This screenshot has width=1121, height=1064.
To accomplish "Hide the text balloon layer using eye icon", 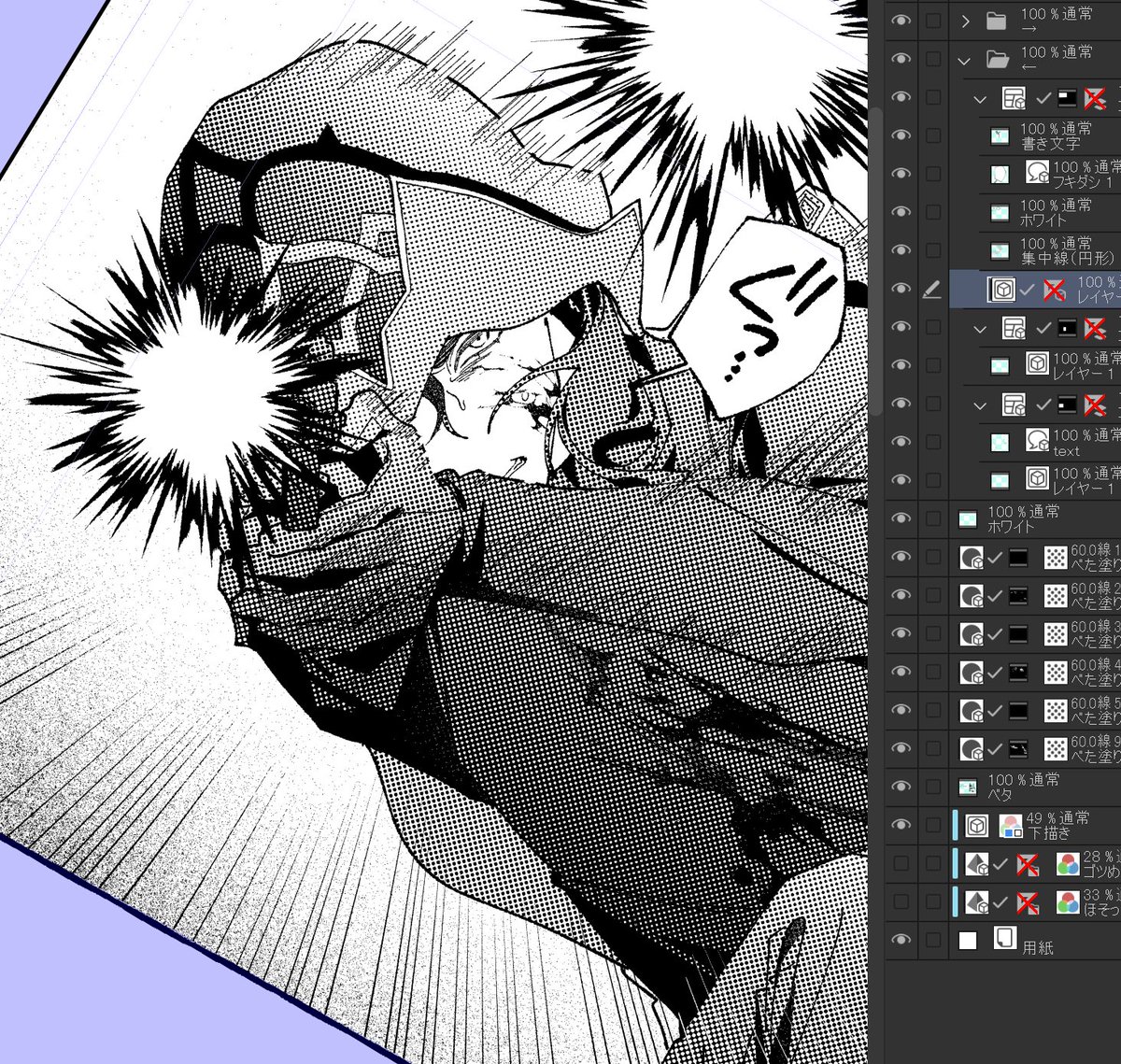I will (x=901, y=441).
